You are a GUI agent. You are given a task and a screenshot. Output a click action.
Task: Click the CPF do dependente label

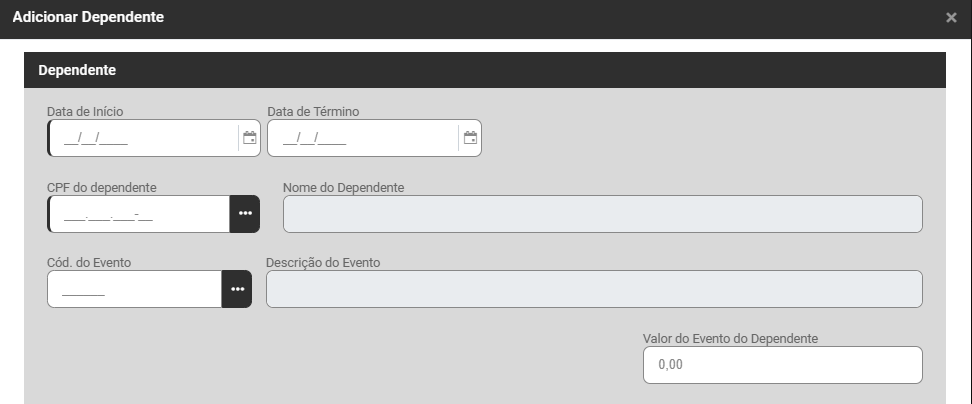pos(101,187)
